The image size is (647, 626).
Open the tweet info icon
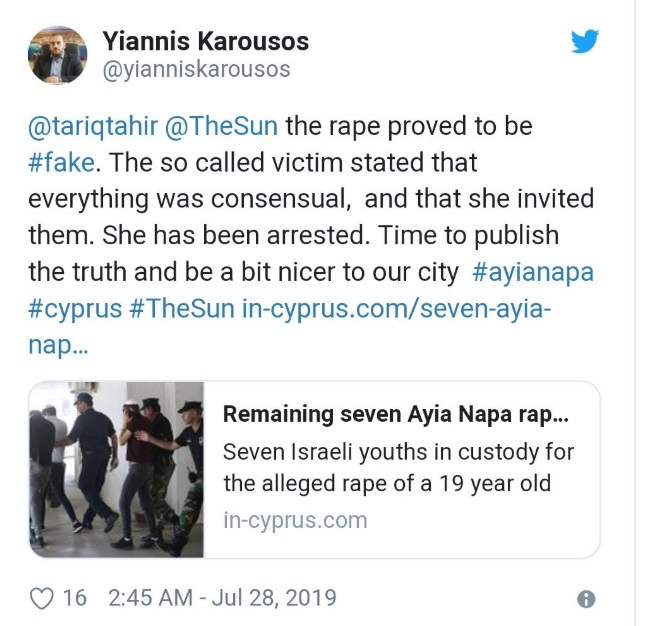coord(586,599)
